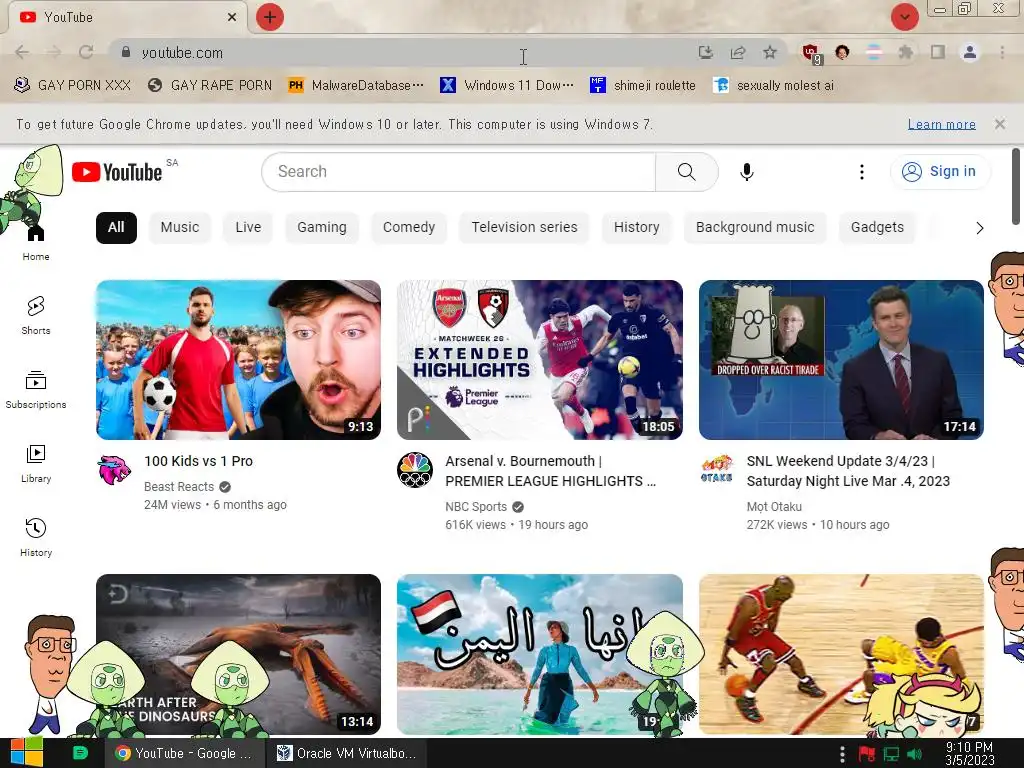
Task: Open Arsenal Extended Highlights thumbnail
Action: [540, 360]
